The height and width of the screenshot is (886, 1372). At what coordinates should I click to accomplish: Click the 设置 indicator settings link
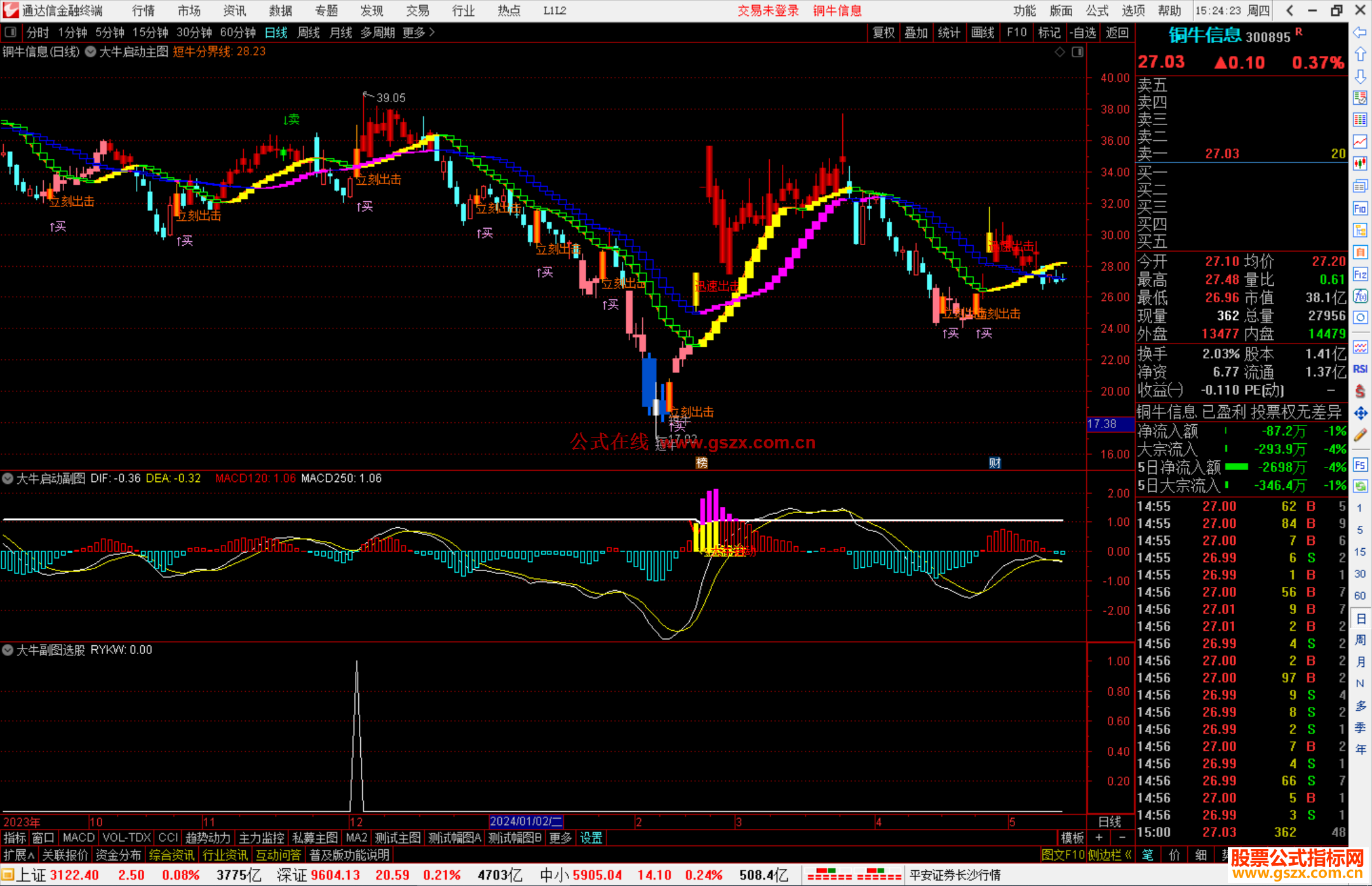tap(591, 838)
